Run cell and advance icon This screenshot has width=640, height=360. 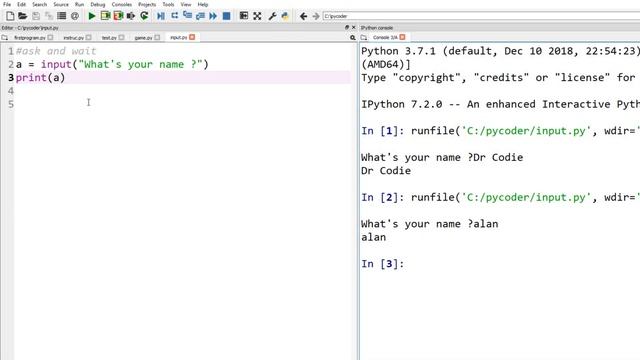[118, 16]
